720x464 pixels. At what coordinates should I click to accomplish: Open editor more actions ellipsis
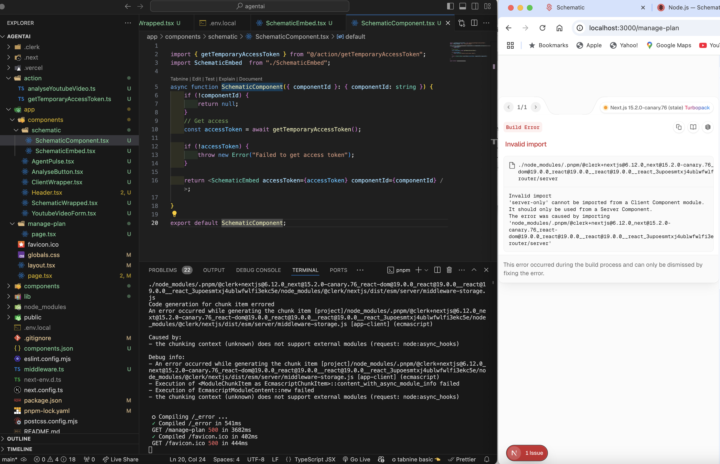(x=486, y=23)
